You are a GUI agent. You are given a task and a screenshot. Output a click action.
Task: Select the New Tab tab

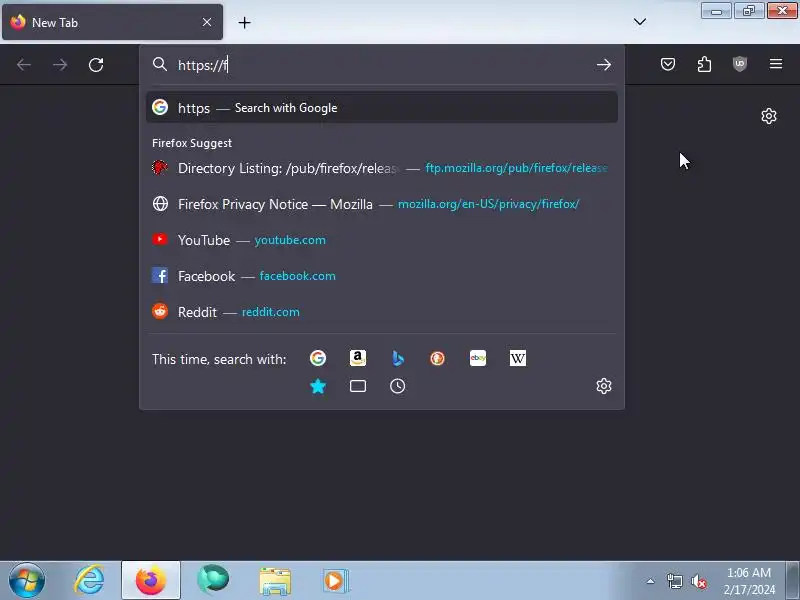[x=112, y=22]
